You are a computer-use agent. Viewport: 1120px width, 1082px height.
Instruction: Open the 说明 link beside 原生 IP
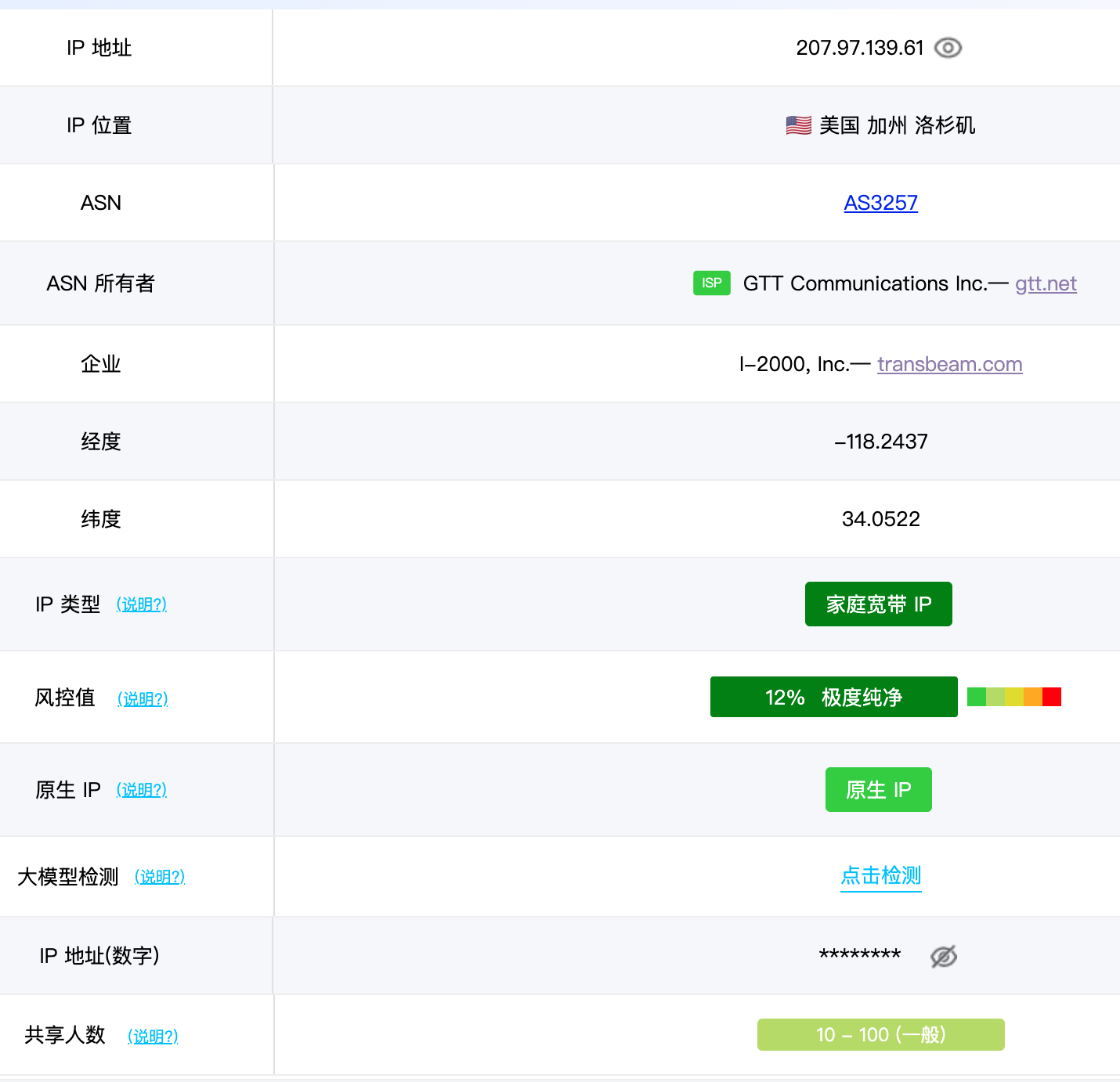(x=142, y=790)
